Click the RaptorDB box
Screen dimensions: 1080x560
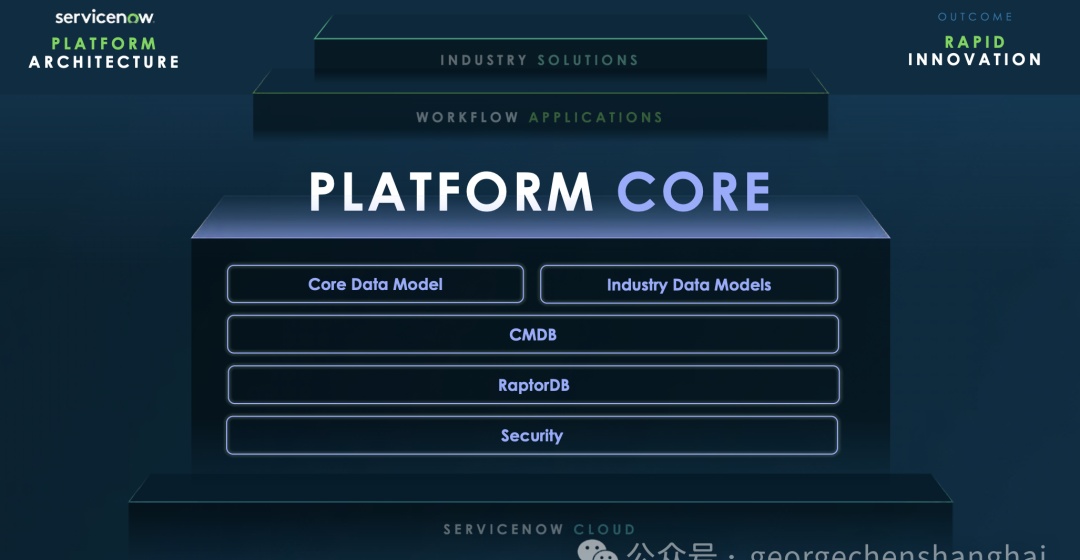tap(533, 384)
